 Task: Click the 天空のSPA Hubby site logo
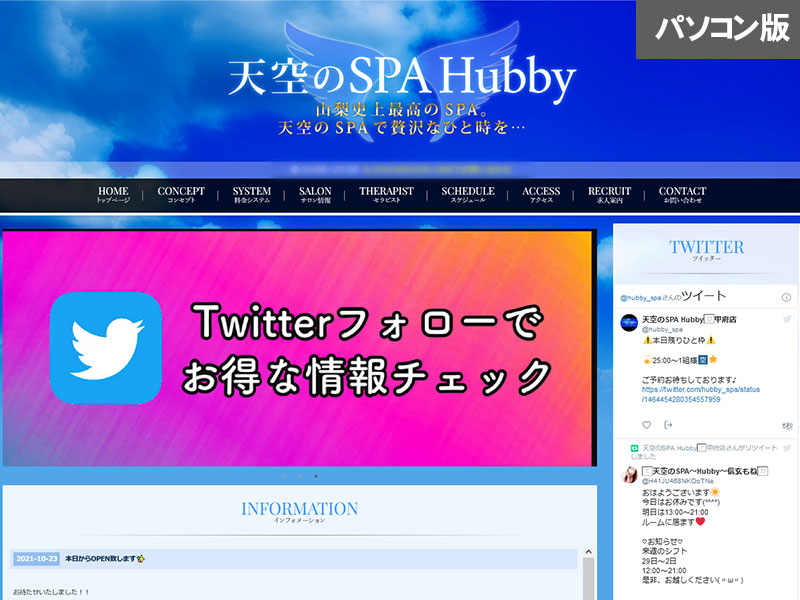pos(401,77)
